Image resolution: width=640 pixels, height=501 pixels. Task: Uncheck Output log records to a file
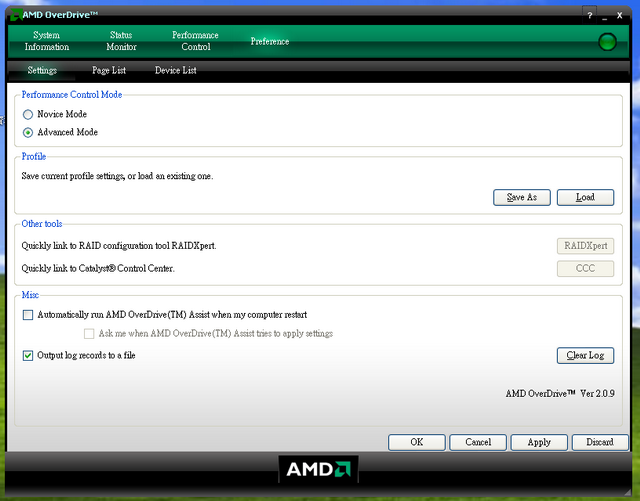pos(28,356)
